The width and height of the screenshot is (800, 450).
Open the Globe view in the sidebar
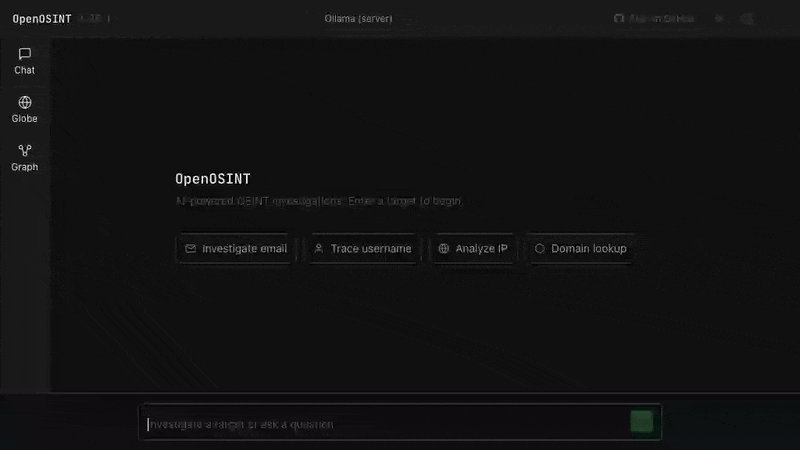[x=24, y=110]
